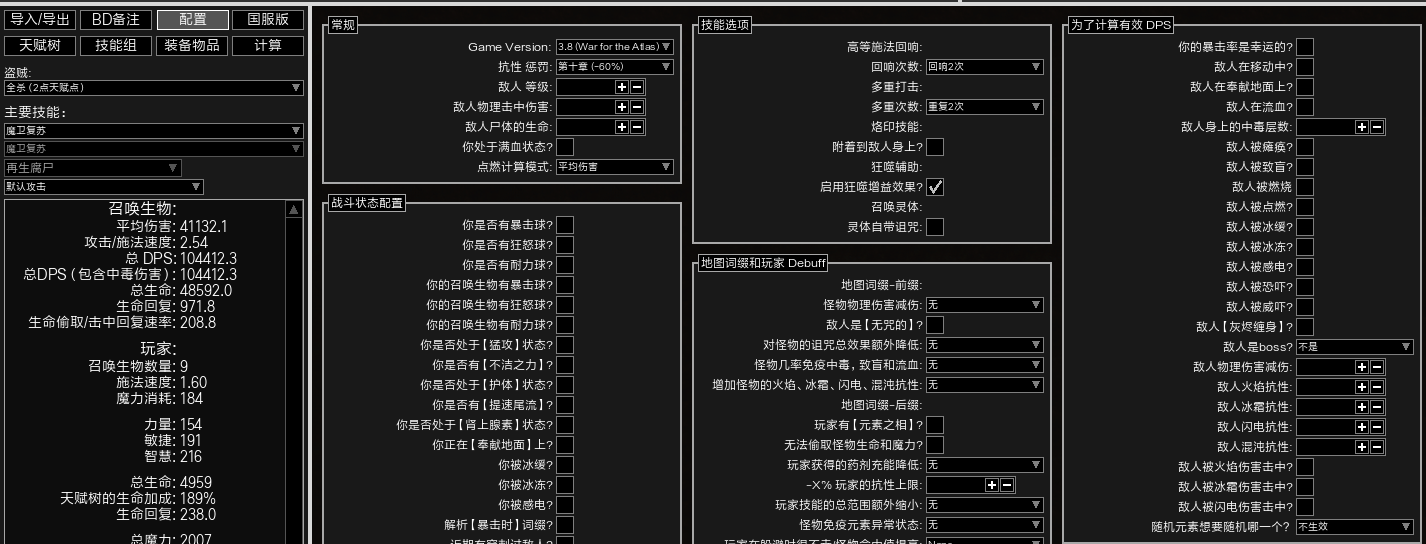Increase 敌人尸体的生命 with plus button
The image size is (1426, 544).
click(622, 127)
